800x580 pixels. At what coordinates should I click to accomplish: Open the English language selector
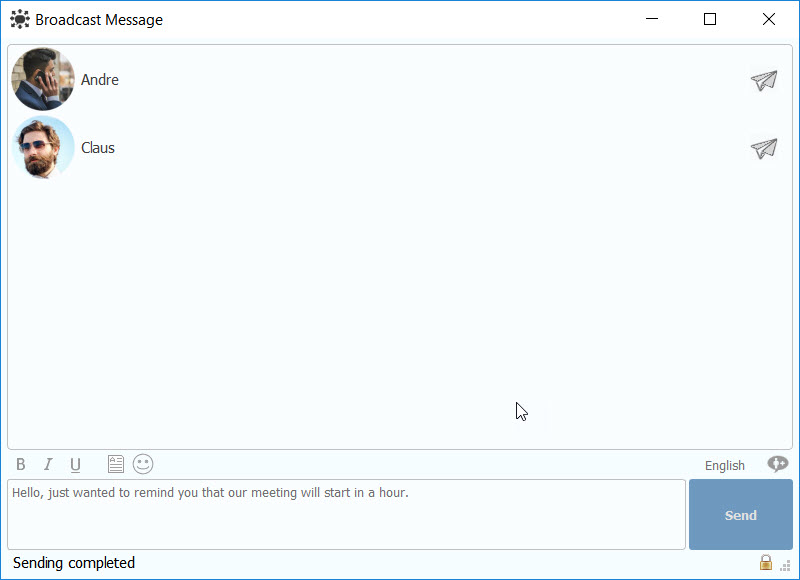point(724,465)
